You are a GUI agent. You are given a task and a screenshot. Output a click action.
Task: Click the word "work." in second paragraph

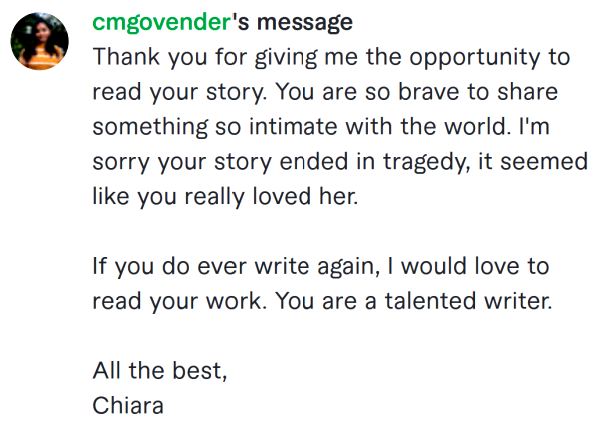tap(236, 301)
